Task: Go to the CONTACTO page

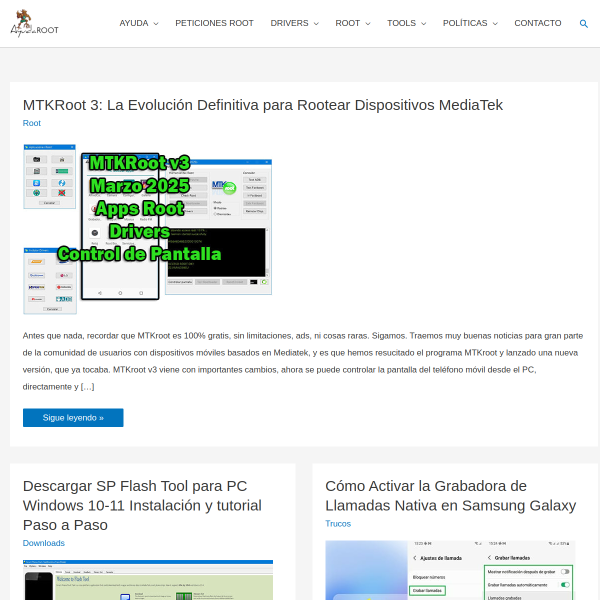Action: 538,23
